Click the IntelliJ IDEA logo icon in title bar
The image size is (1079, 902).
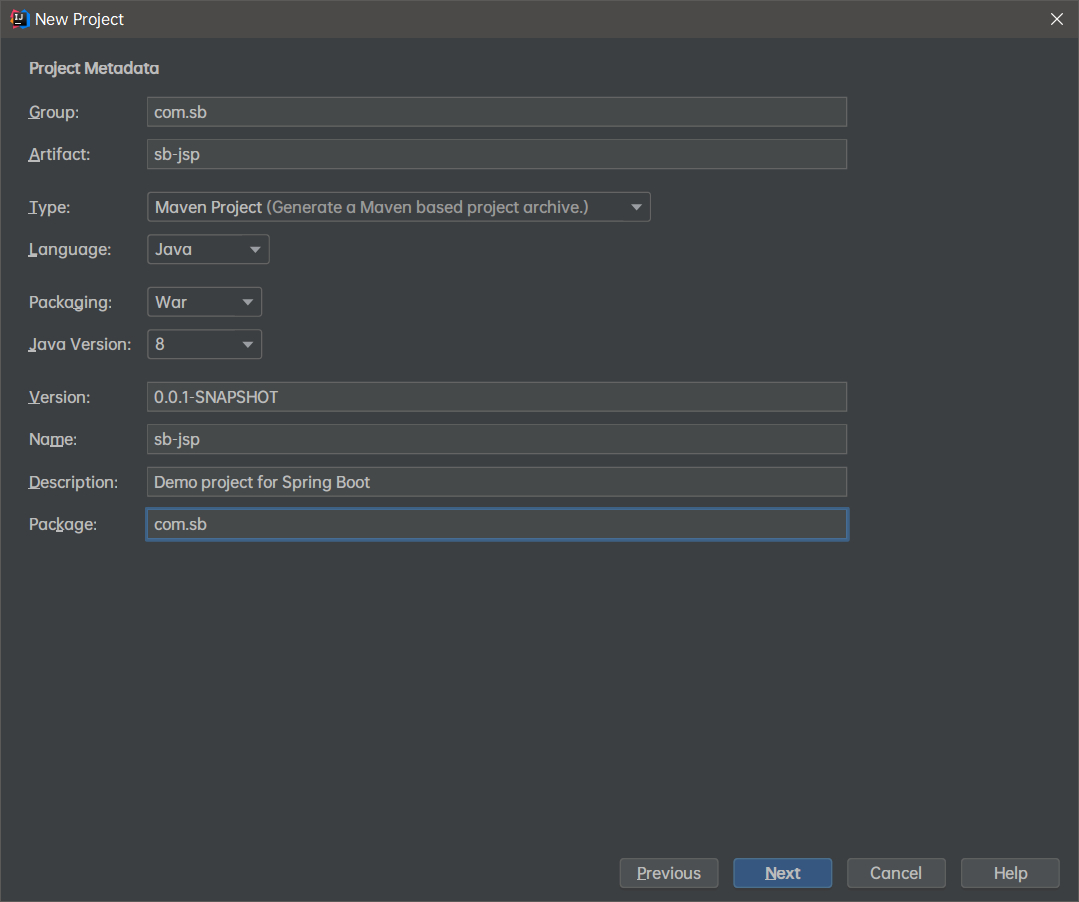(20, 19)
